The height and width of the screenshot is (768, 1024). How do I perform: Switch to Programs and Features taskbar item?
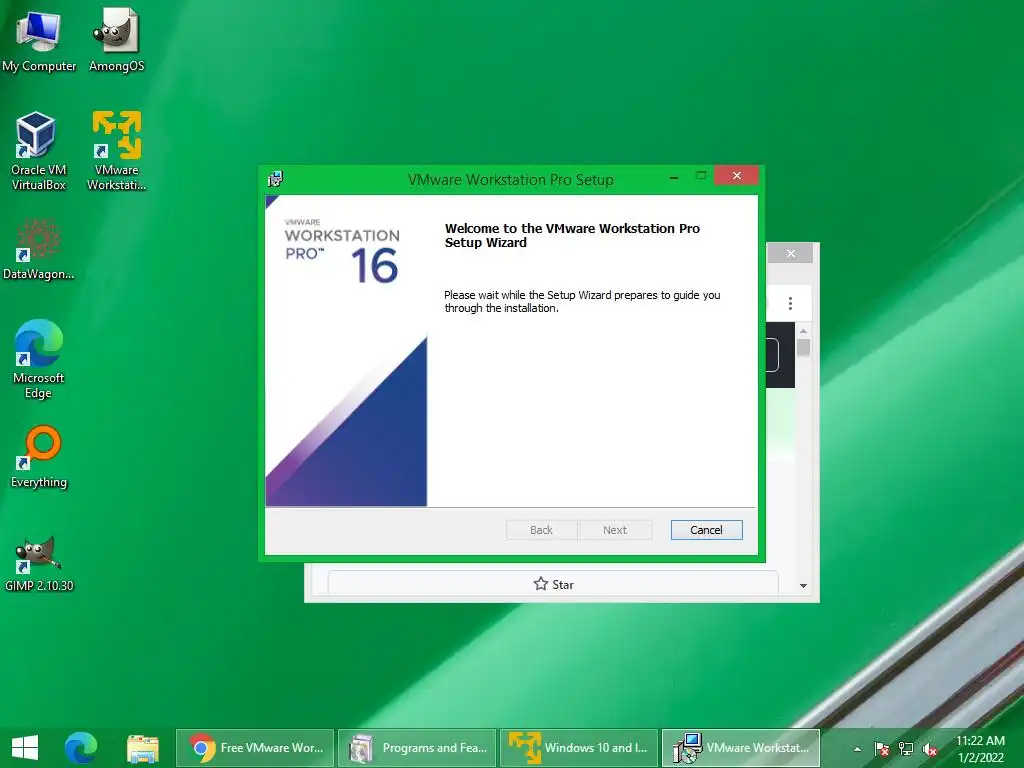pos(417,748)
